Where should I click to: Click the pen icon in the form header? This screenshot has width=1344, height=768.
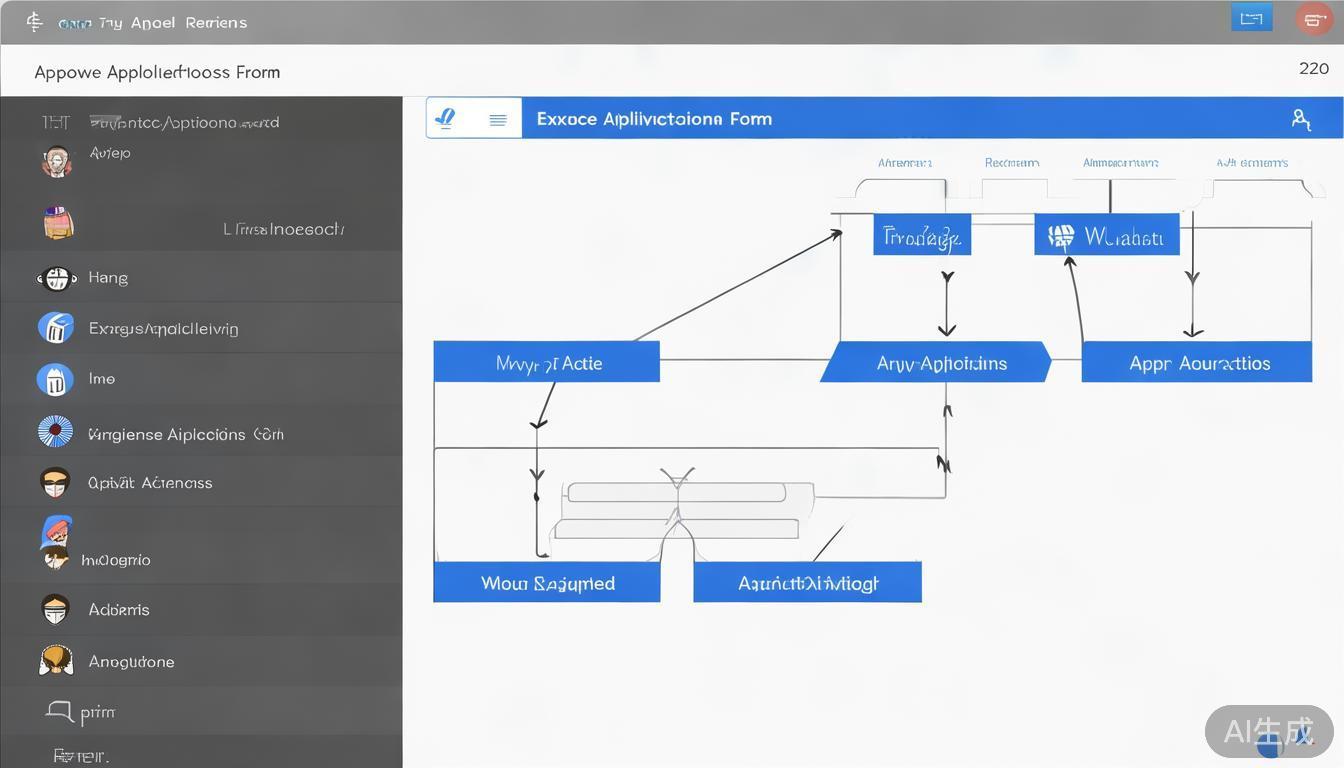(x=446, y=118)
